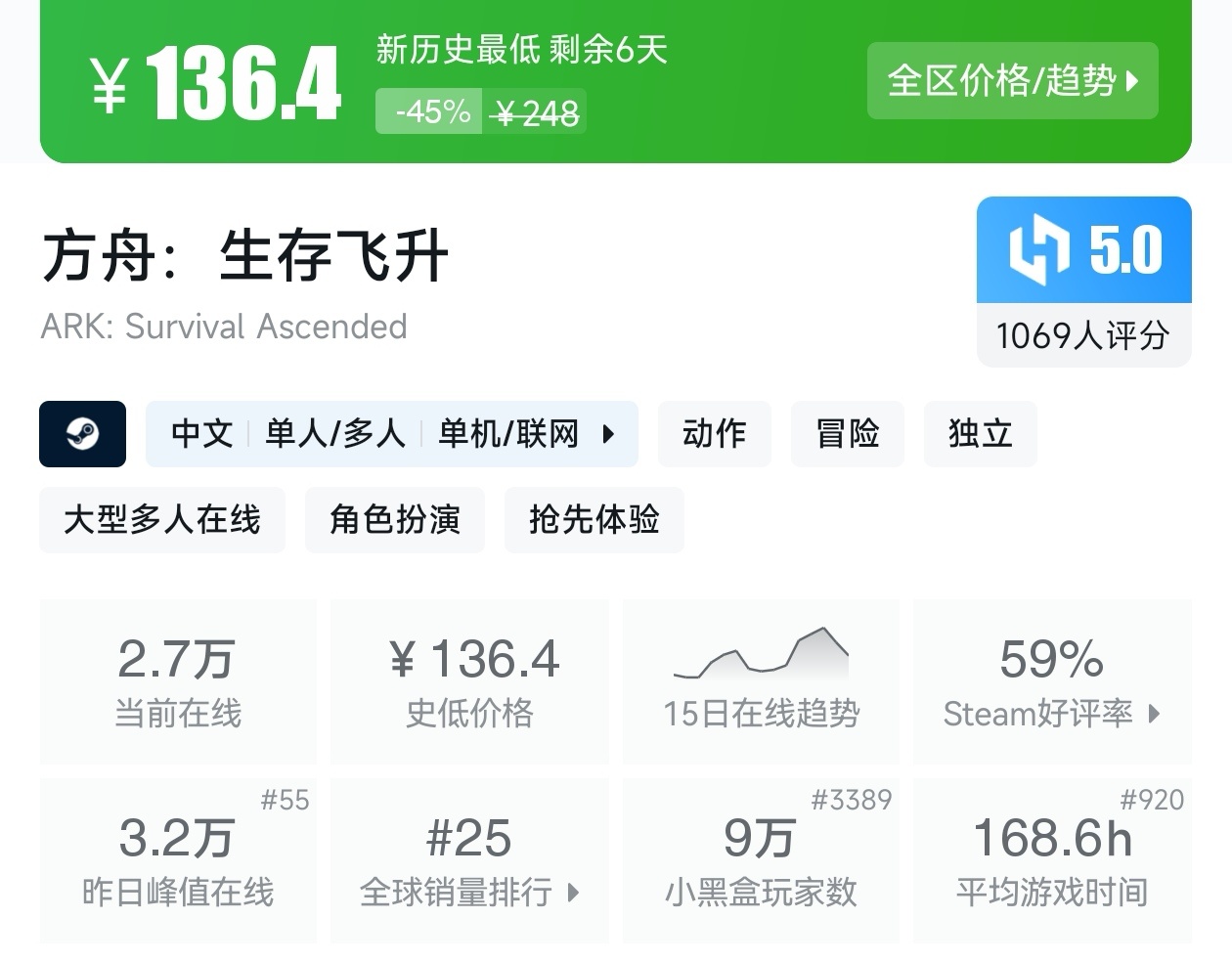Tap the subtitle ARK: Survival Ascended
This screenshot has height=962, width=1232.
[224, 327]
